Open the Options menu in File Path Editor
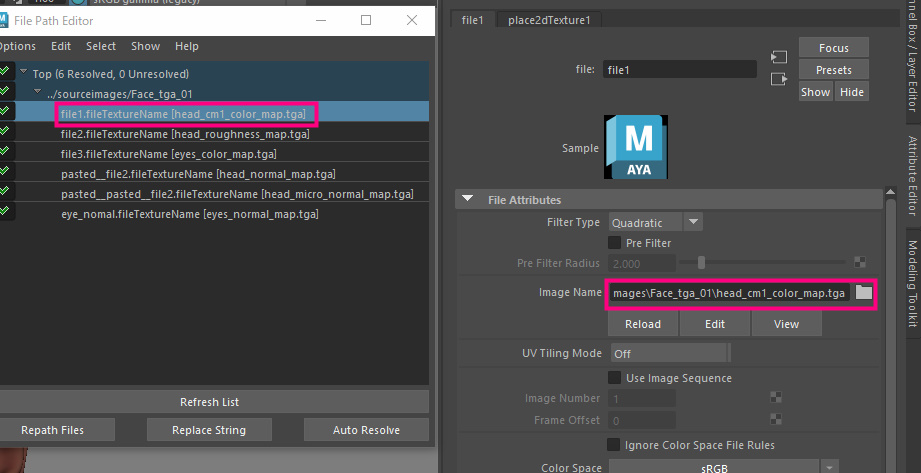The height and width of the screenshot is (473, 921). pyautogui.click(x=16, y=46)
